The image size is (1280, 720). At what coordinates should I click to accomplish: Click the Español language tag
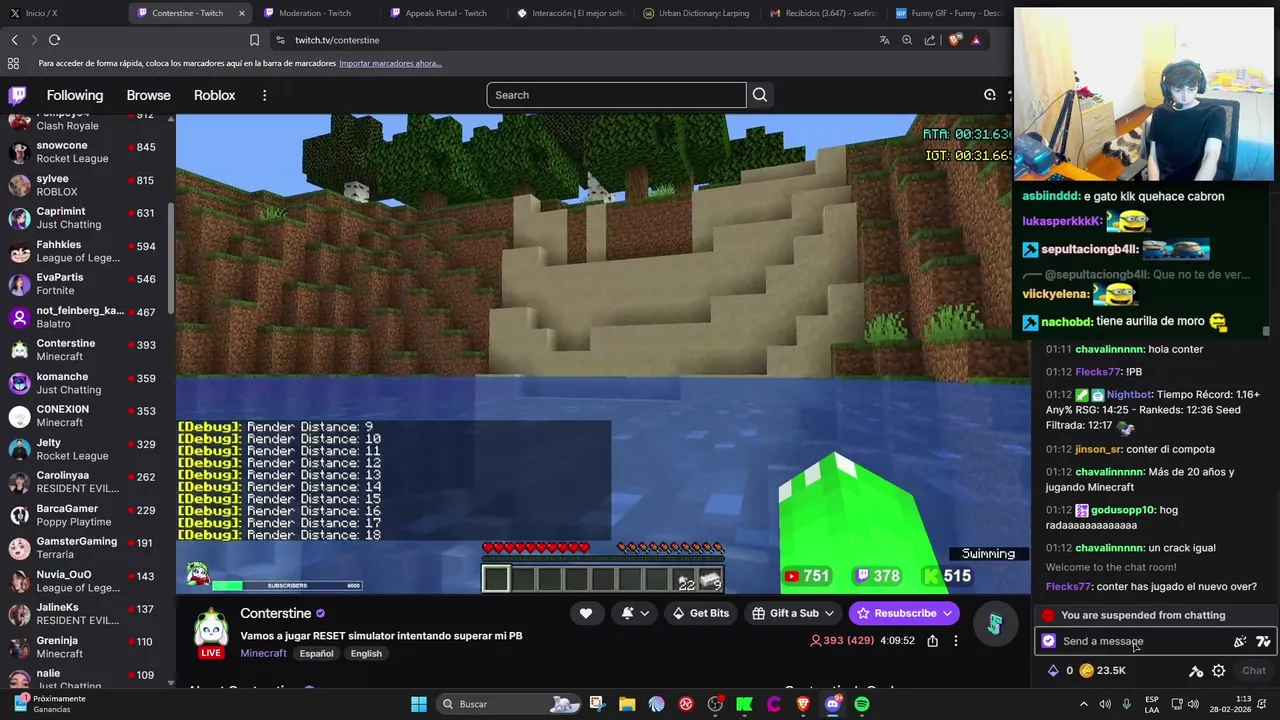(x=316, y=653)
